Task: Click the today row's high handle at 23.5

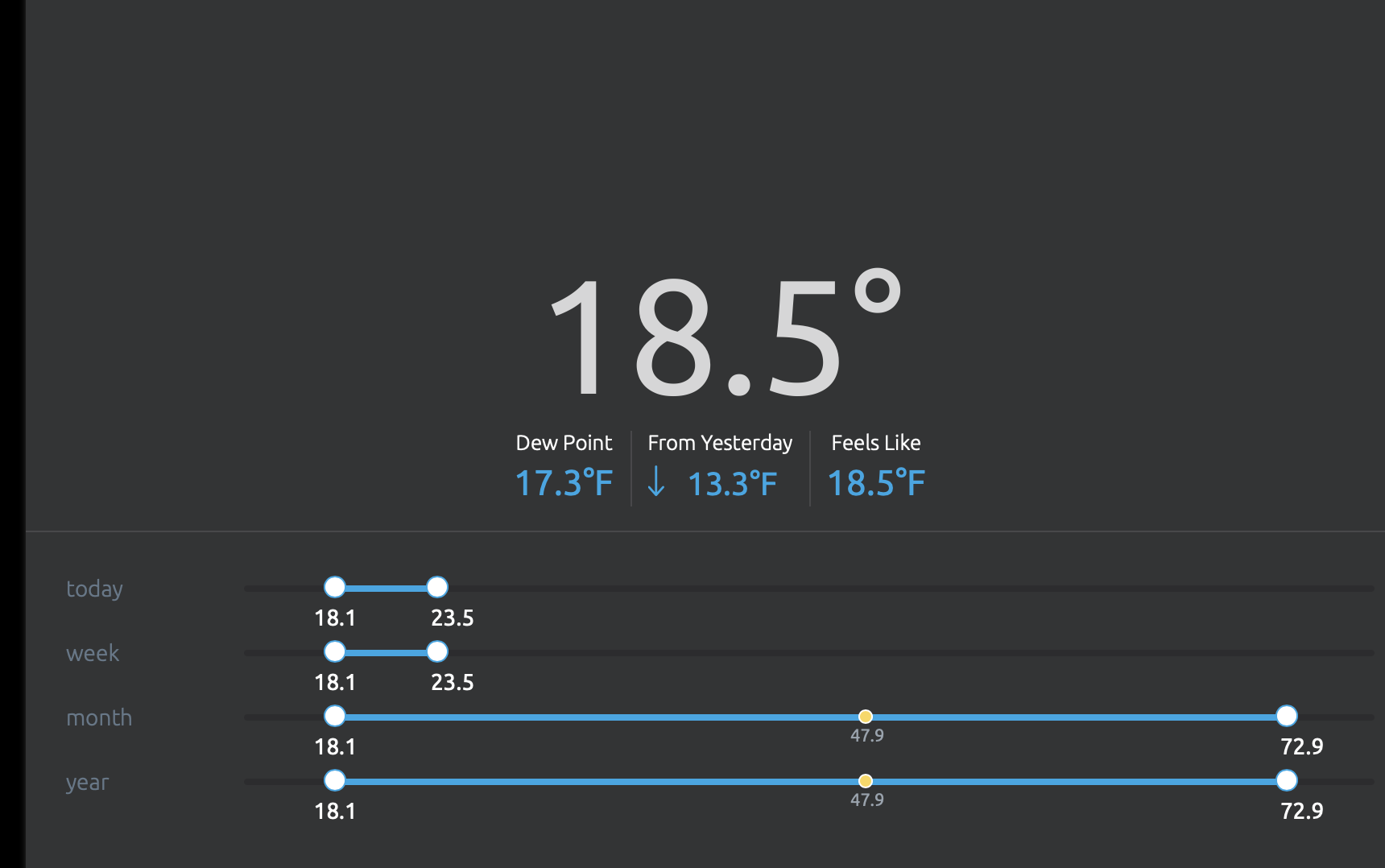Action: [x=437, y=587]
